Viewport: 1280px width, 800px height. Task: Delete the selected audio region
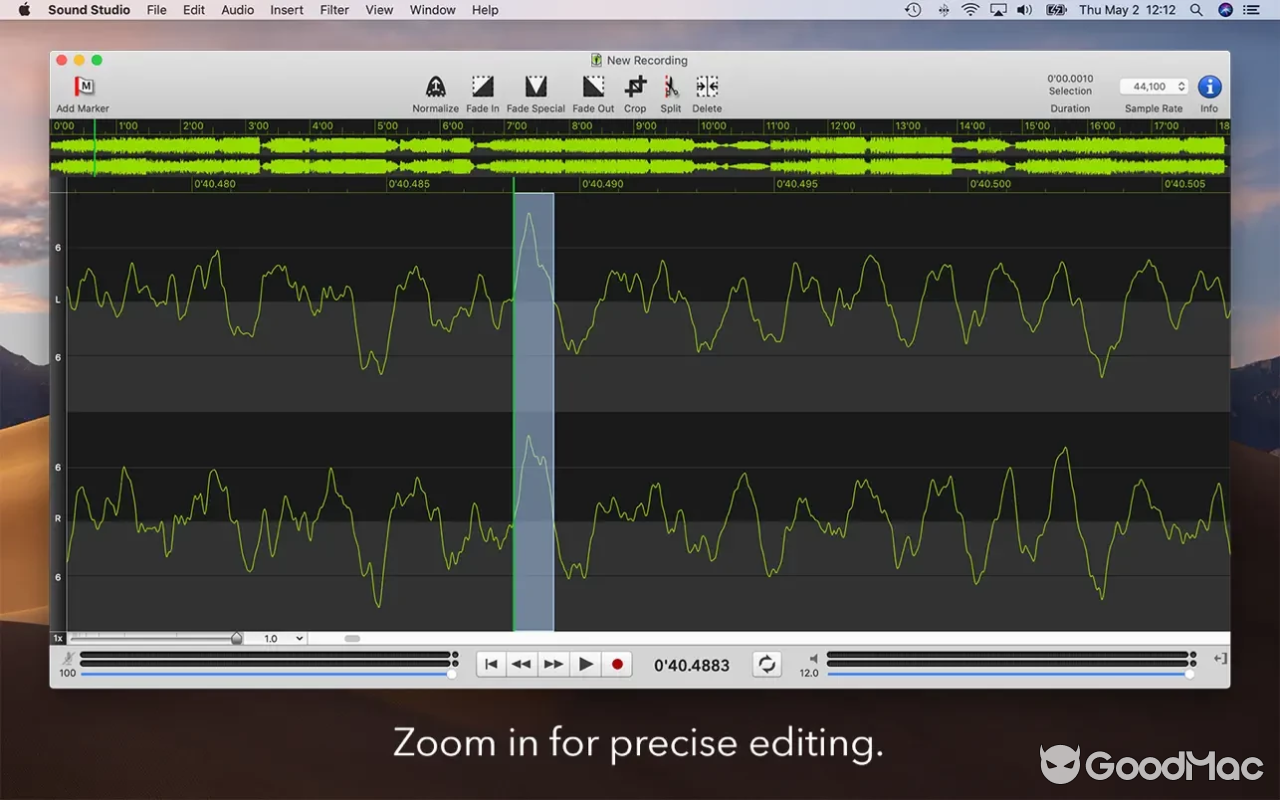[707, 86]
